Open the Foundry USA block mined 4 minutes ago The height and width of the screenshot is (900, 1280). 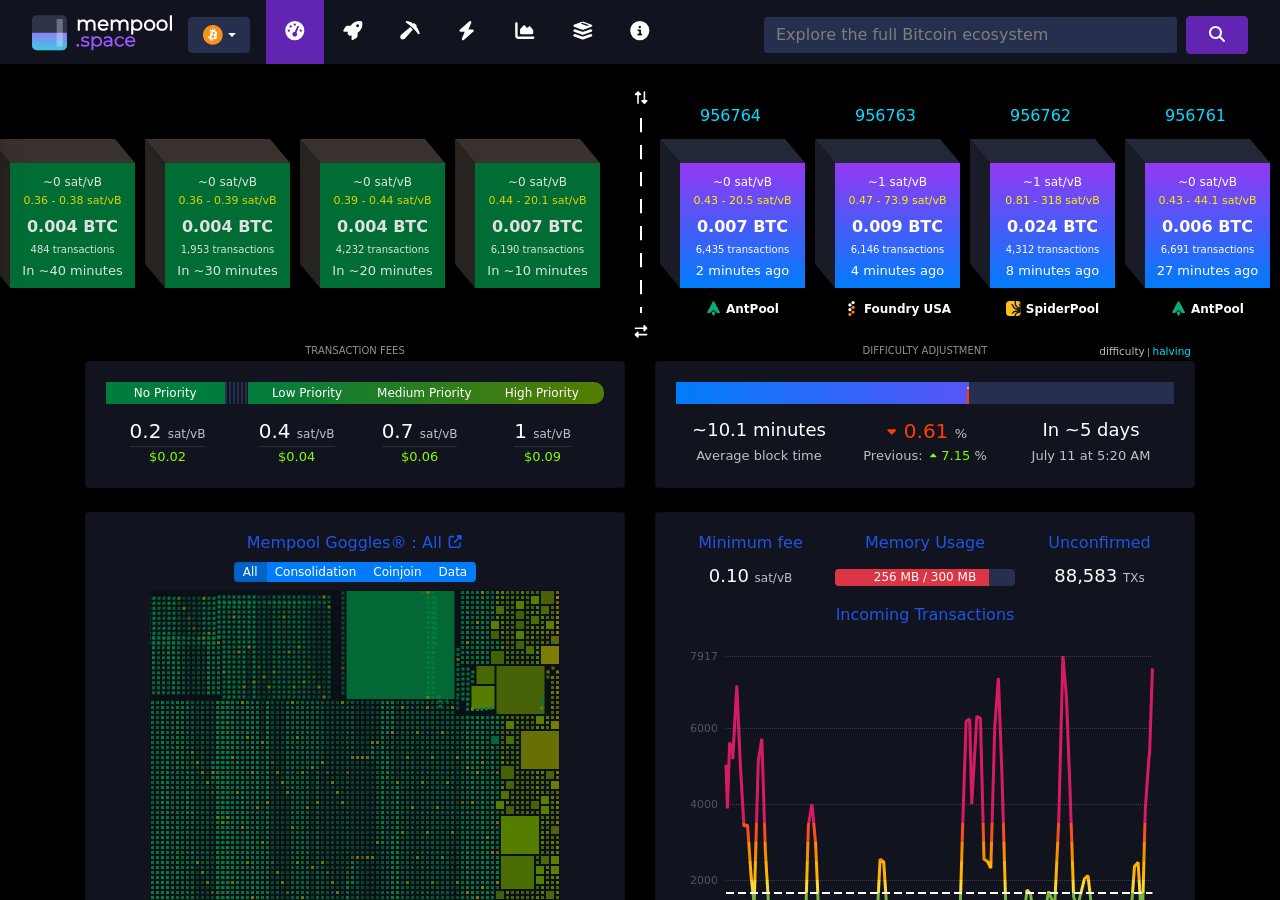[897, 225]
